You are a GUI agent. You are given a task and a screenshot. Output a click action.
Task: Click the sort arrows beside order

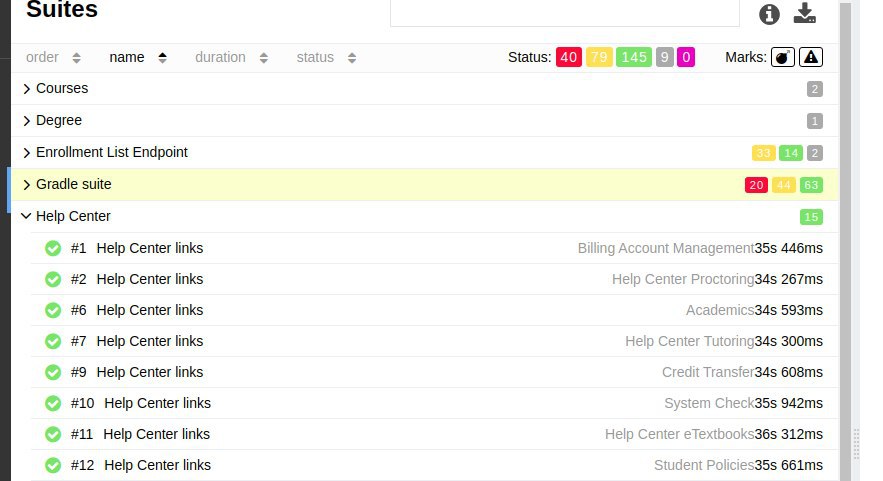coord(77,57)
